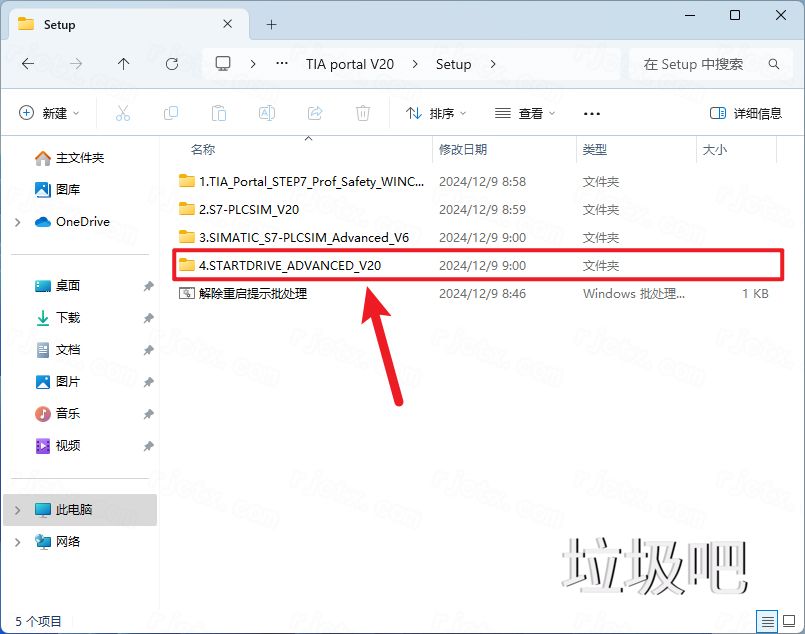Open the 查看 view dropdown
805x634 pixels.
(524, 113)
